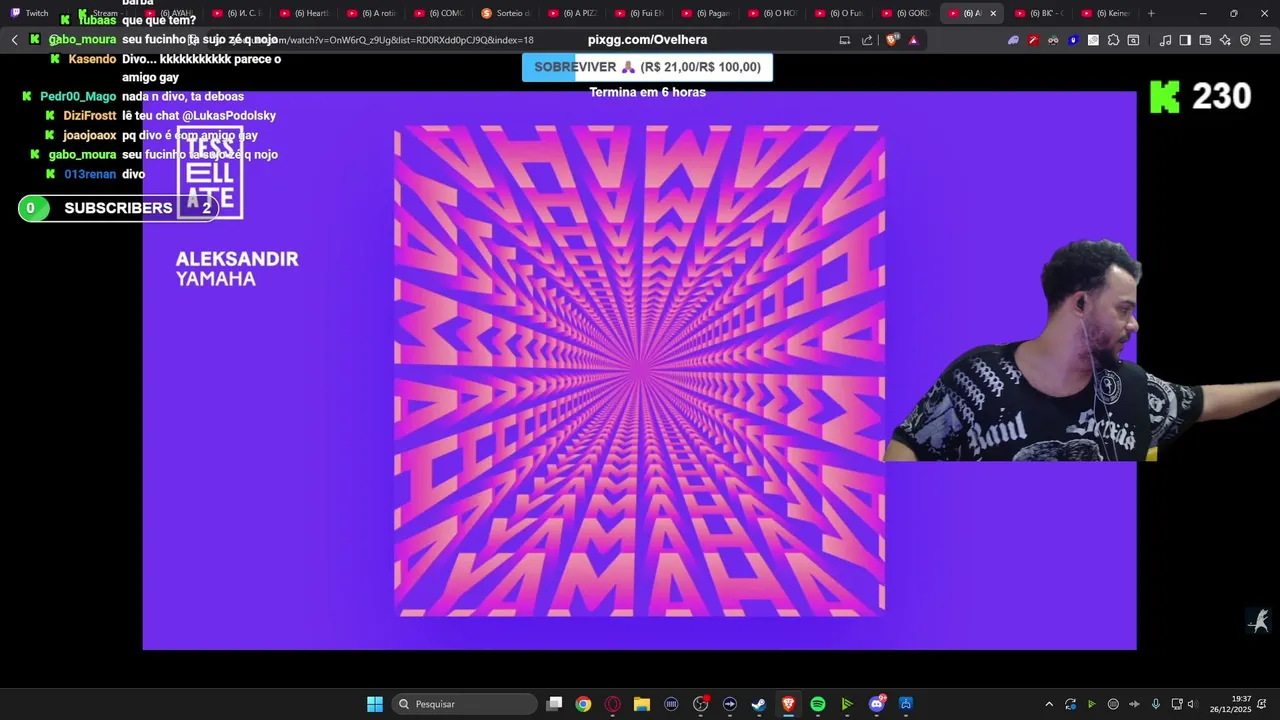Click the Brave Rewards triangle icon

[x=913, y=40]
